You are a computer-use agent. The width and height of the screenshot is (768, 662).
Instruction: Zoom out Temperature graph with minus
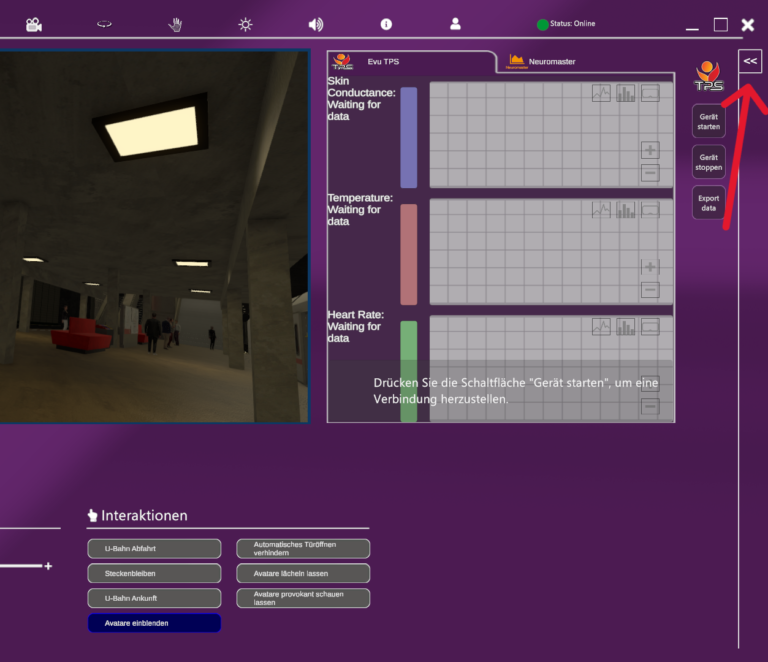coord(650,290)
